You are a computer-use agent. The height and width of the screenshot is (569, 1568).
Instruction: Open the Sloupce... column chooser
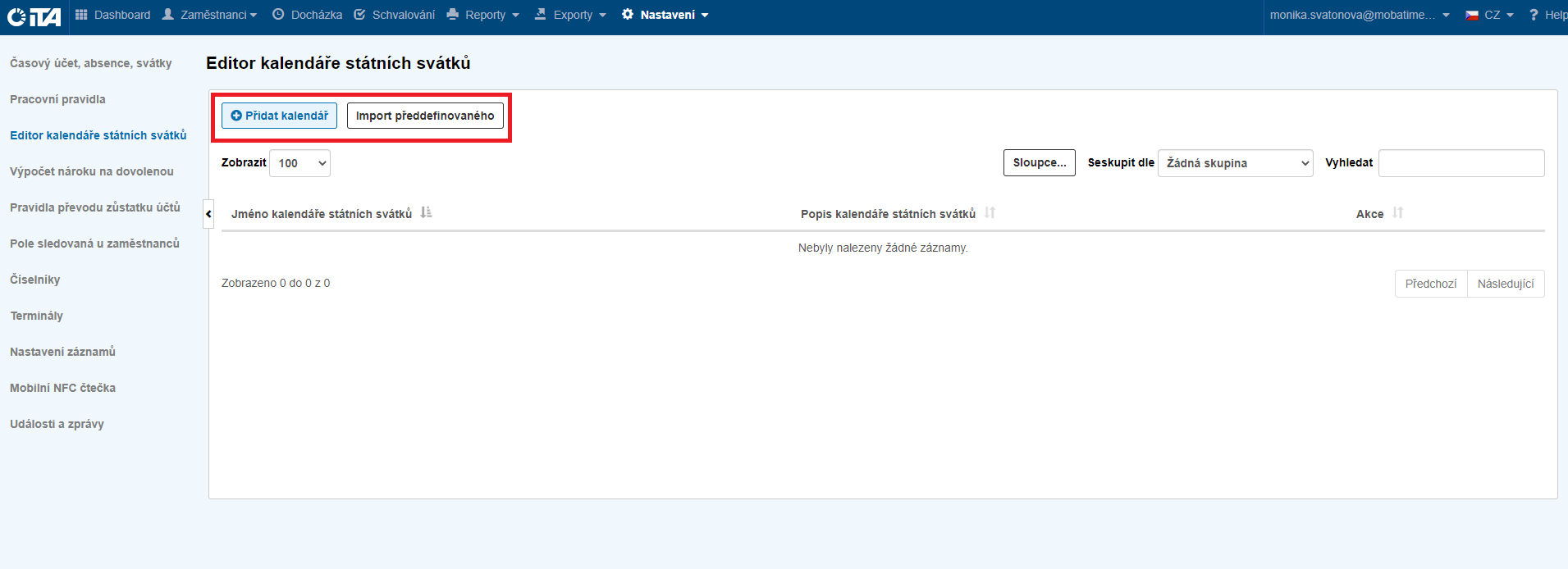(1039, 162)
